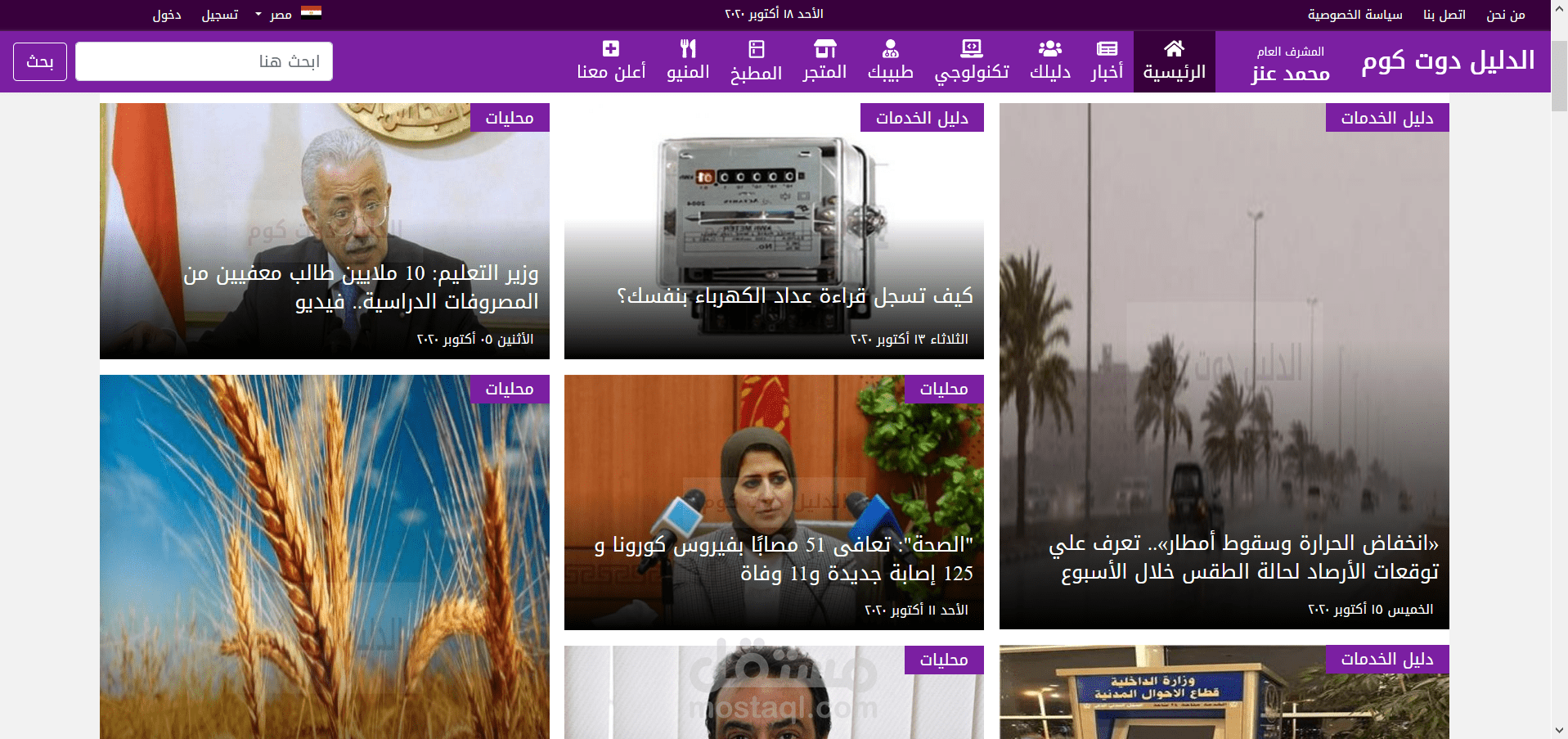The image size is (1568, 739).
Task: Click the scrollbar down arrow
Action: coord(1559,730)
